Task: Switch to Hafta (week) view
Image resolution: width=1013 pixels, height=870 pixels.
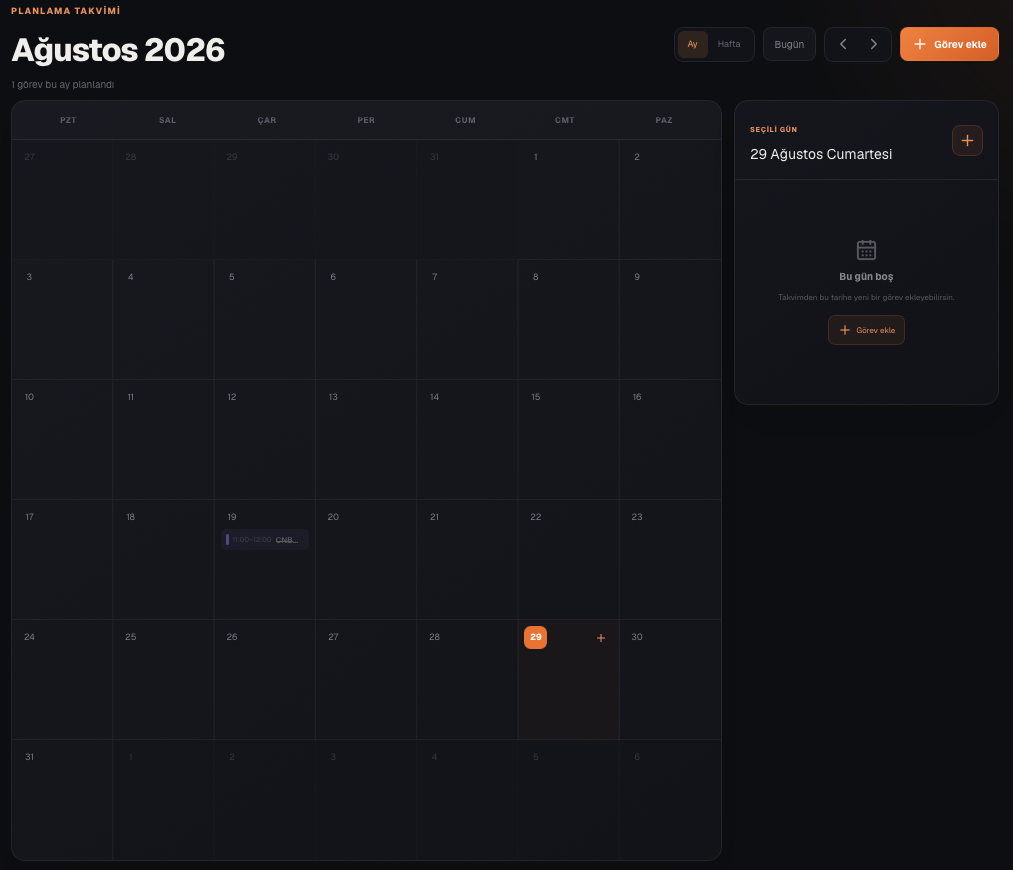Action: pyautogui.click(x=729, y=44)
